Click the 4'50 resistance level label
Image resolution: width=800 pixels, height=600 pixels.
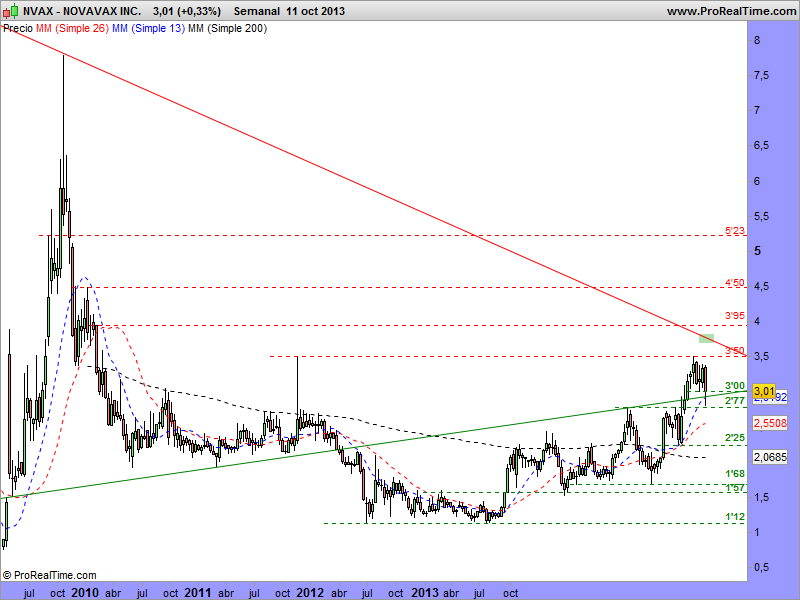click(735, 283)
